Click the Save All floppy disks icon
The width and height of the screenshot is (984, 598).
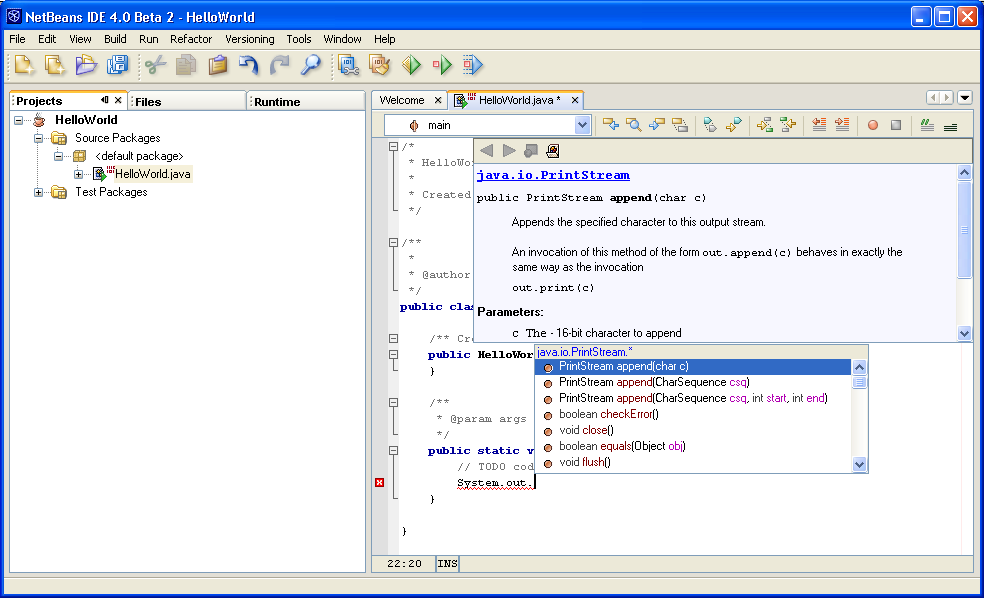117,65
